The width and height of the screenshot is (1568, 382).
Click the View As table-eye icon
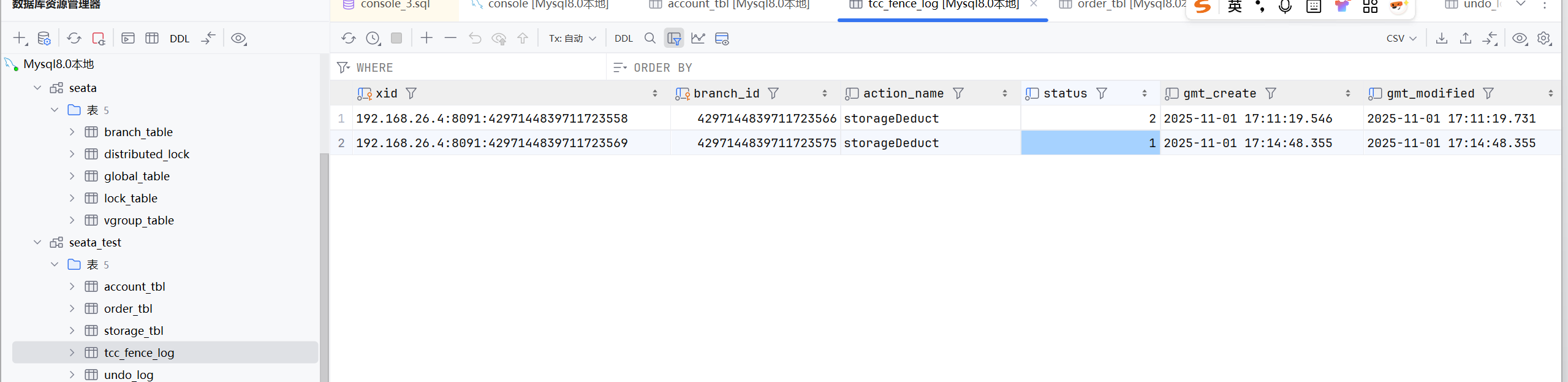(x=722, y=39)
